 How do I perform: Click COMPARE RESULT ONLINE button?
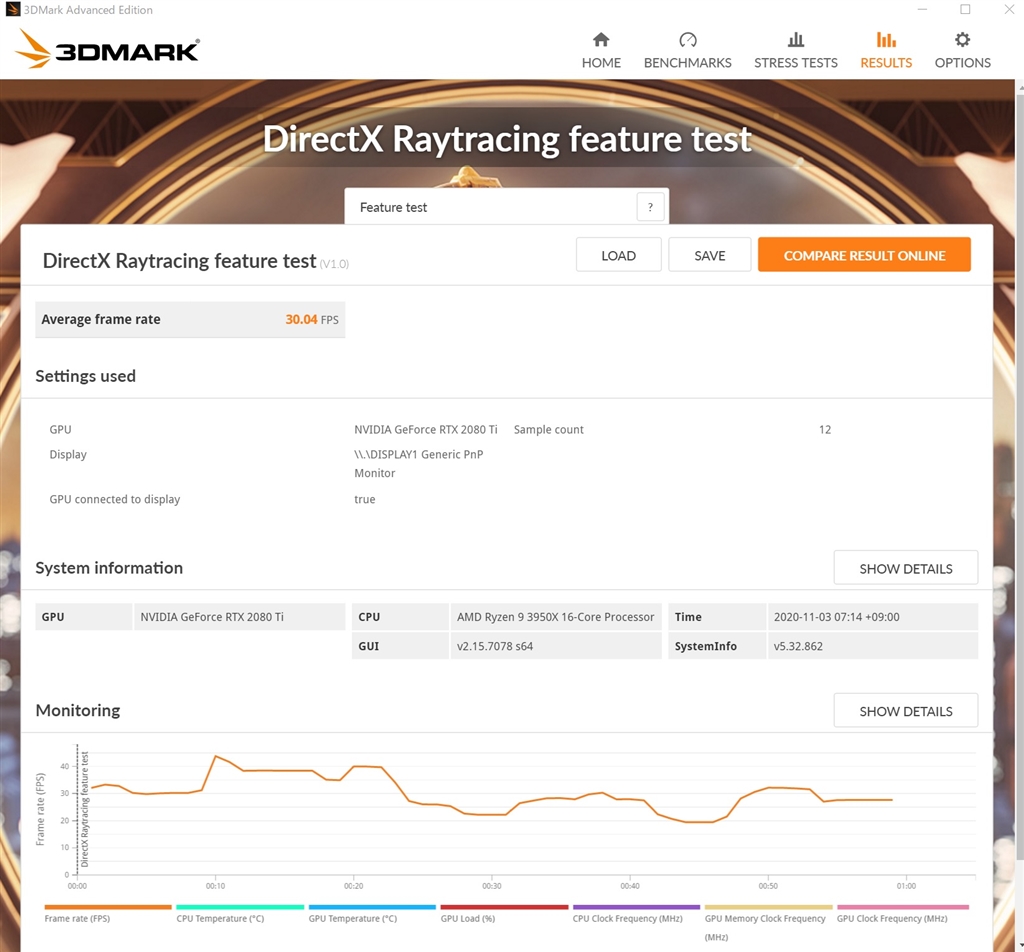pos(864,255)
